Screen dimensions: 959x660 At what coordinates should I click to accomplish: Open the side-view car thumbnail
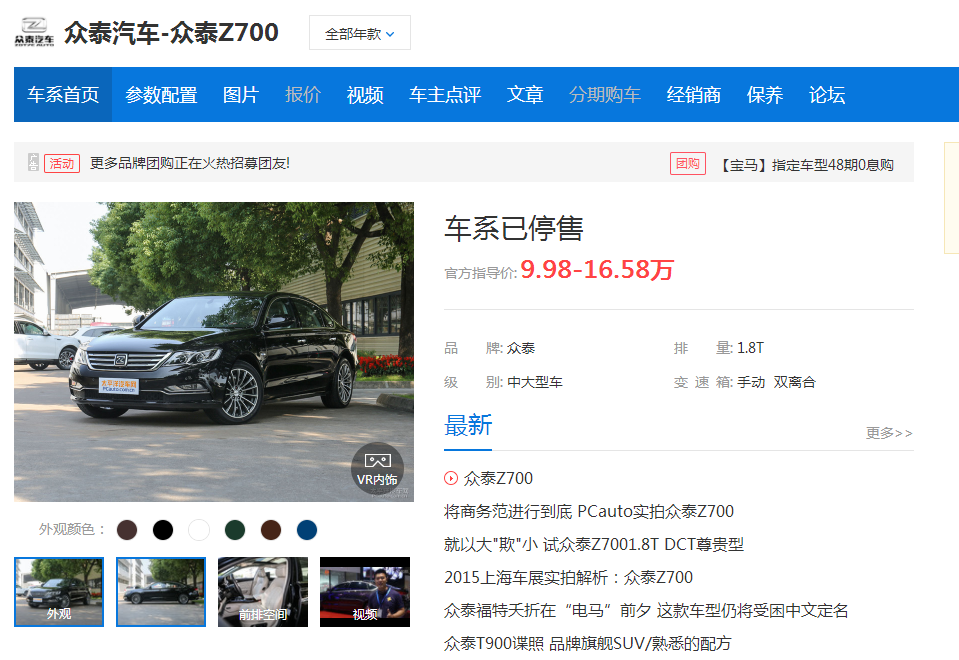click(x=161, y=591)
